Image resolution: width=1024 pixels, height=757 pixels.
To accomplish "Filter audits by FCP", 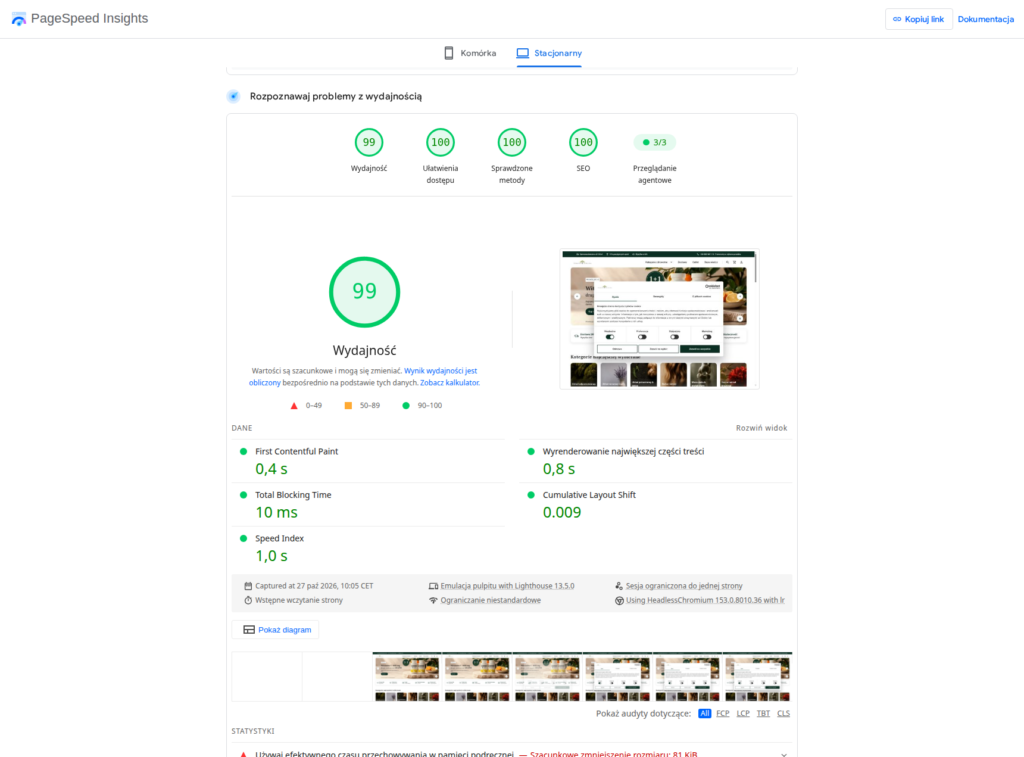I will 722,713.
